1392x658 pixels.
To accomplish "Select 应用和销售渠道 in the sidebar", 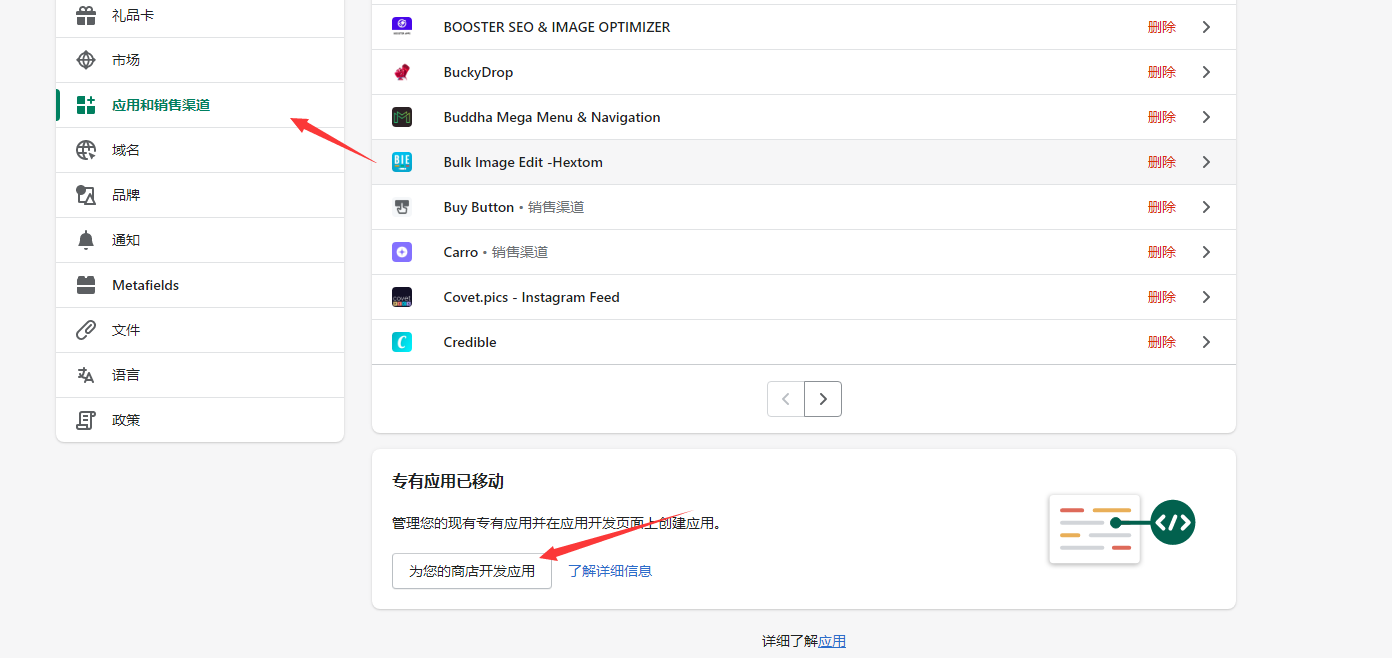I will (200, 105).
